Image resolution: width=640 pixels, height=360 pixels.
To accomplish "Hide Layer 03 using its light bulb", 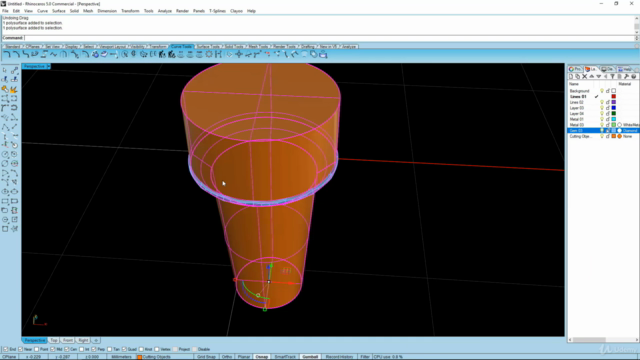I will coord(602,108).
